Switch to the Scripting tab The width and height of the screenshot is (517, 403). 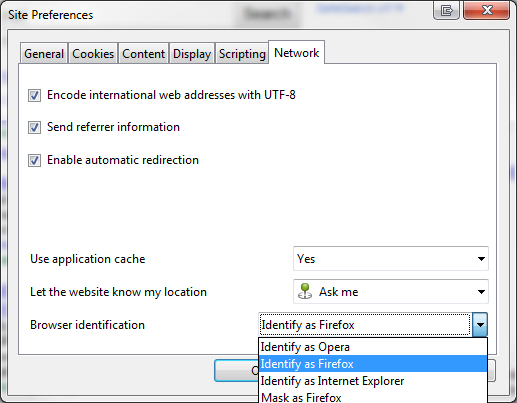click(242, 54)
